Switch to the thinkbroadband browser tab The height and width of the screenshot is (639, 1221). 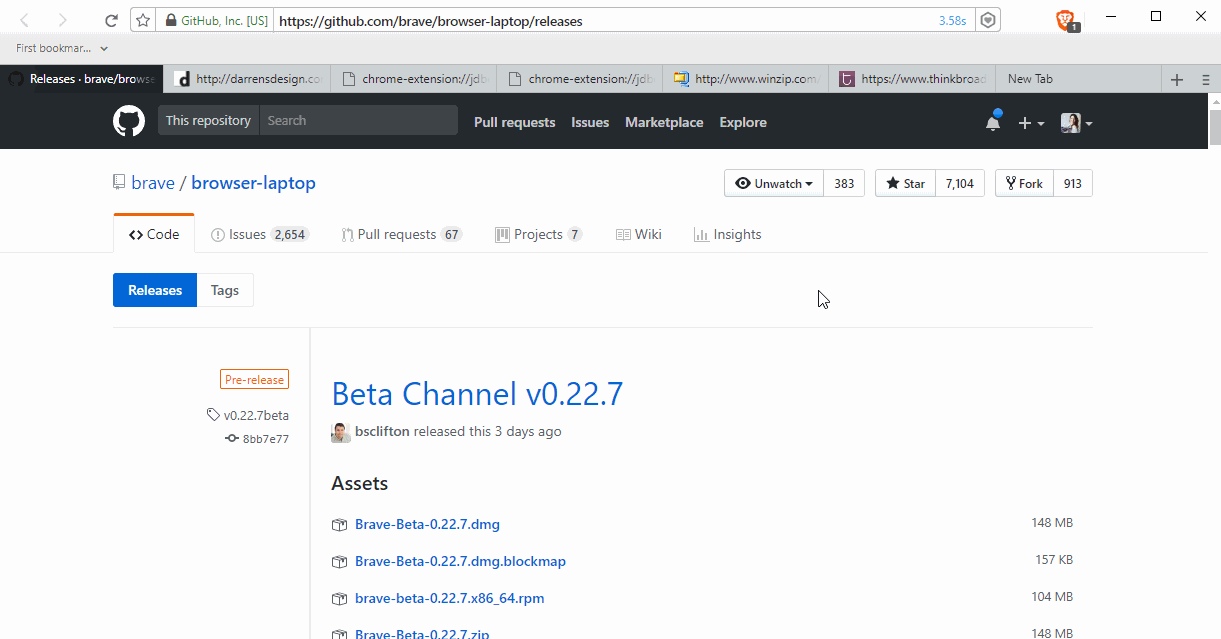tap(912, 79)
